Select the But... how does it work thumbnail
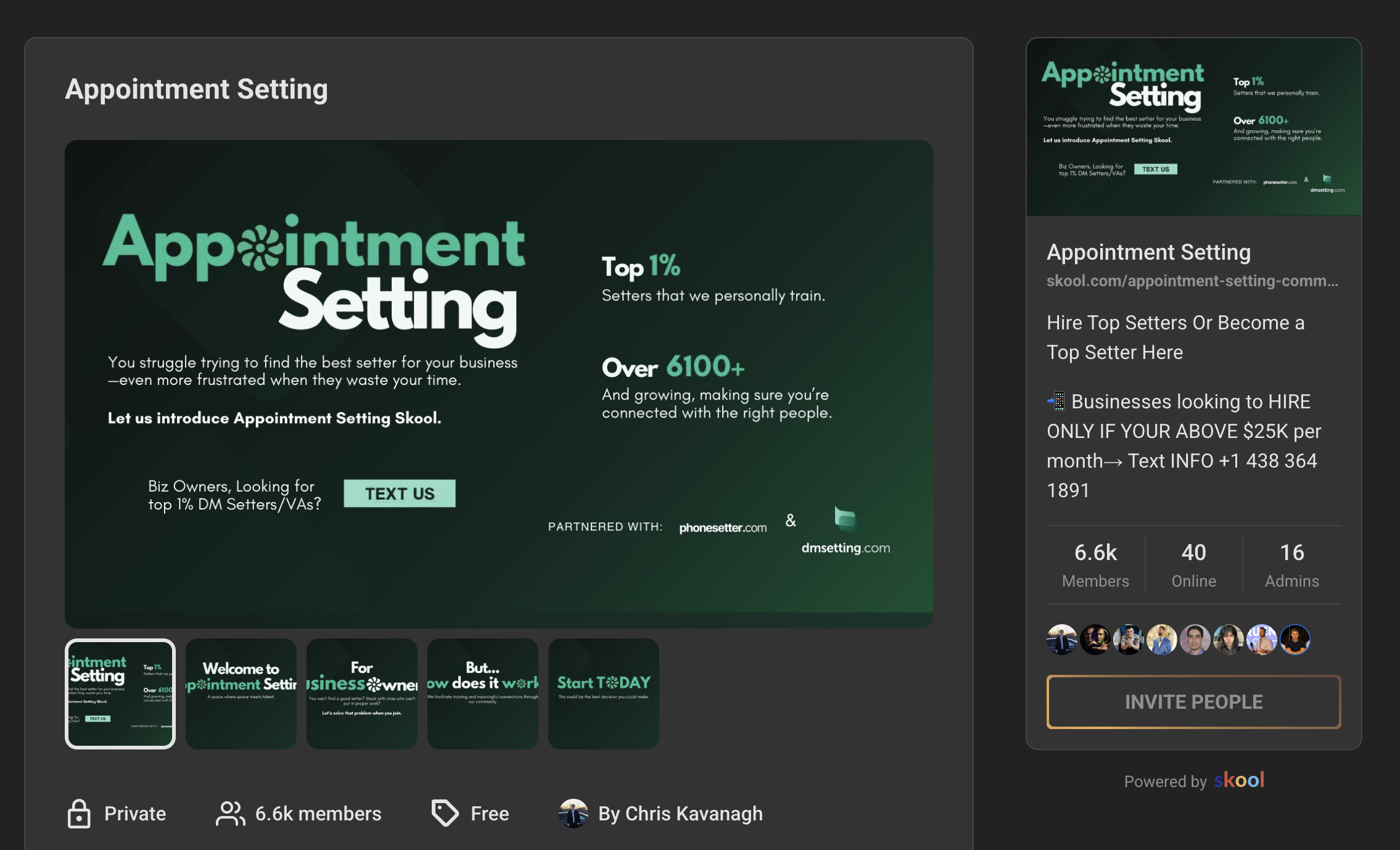This screenshot has width=1400, height=850. 483,694
